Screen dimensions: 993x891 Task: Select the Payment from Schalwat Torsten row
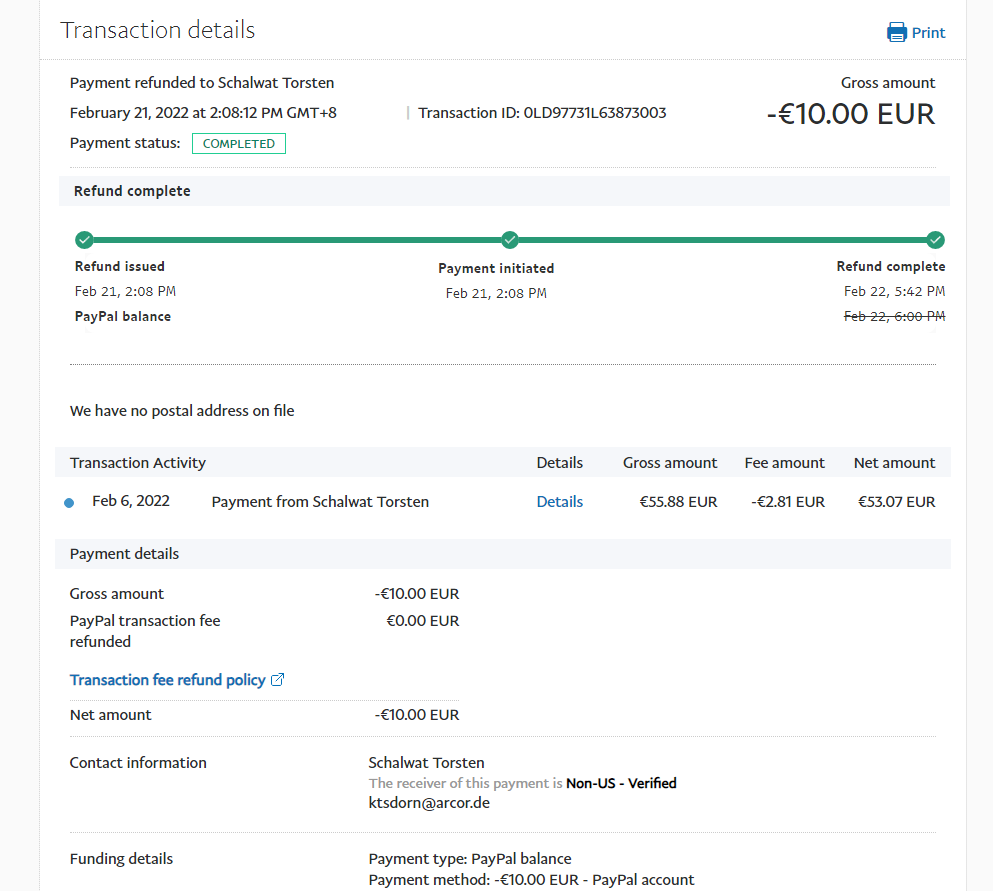point(320,502)
